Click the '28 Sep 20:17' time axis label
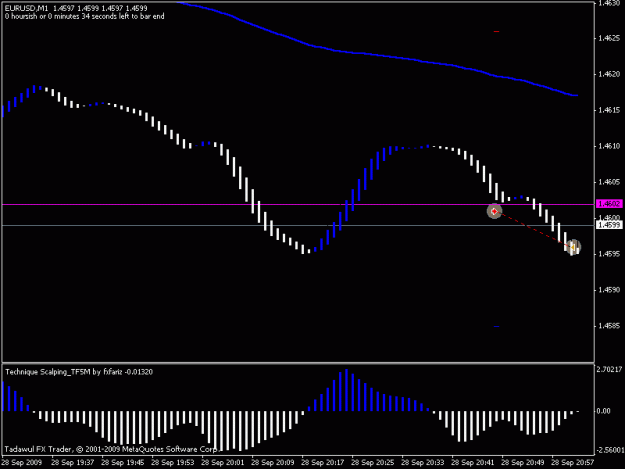The width and height of the screenshot is (625, 469). [x=322, y=463]
